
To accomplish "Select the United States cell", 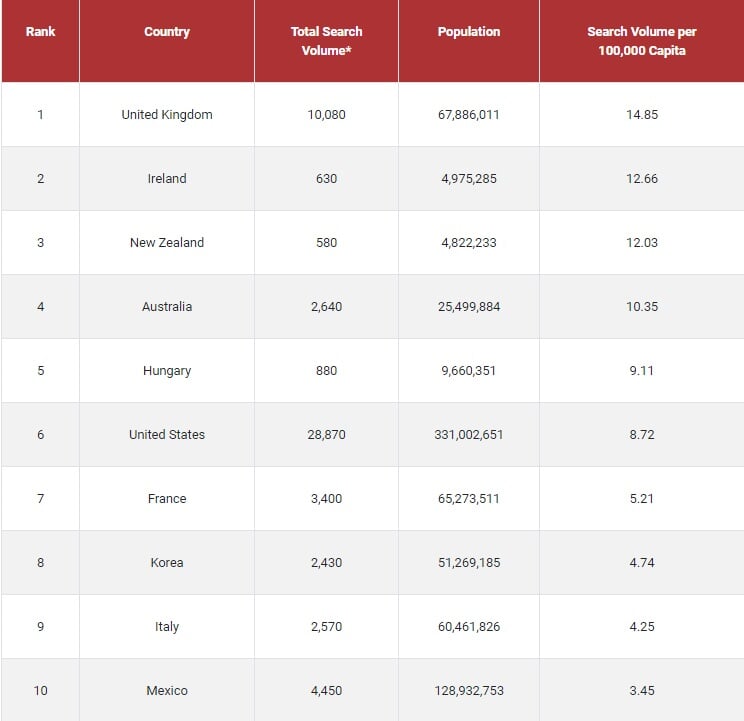I will [167, 434].
